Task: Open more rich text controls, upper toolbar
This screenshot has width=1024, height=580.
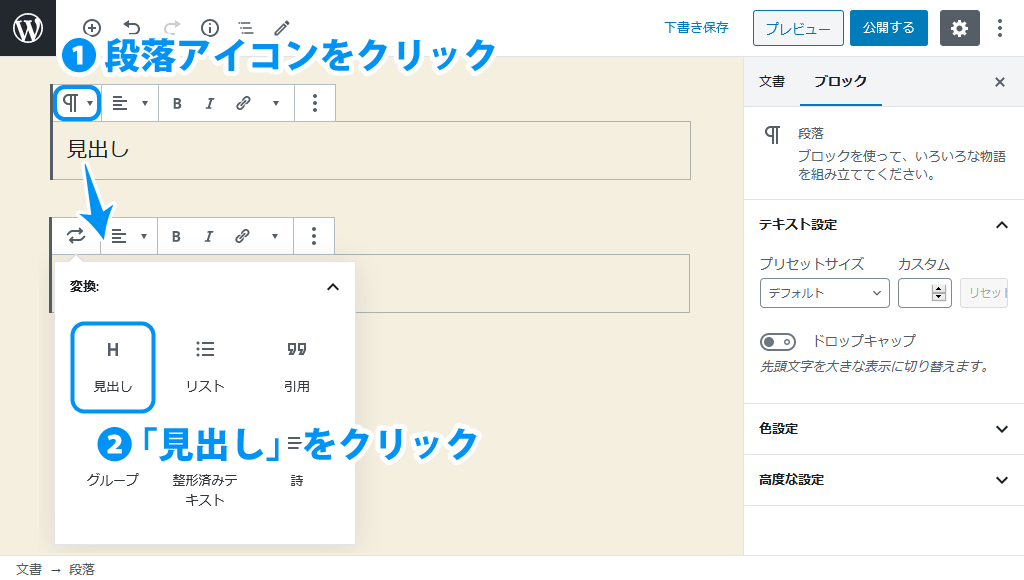Action: pos(276,103)
